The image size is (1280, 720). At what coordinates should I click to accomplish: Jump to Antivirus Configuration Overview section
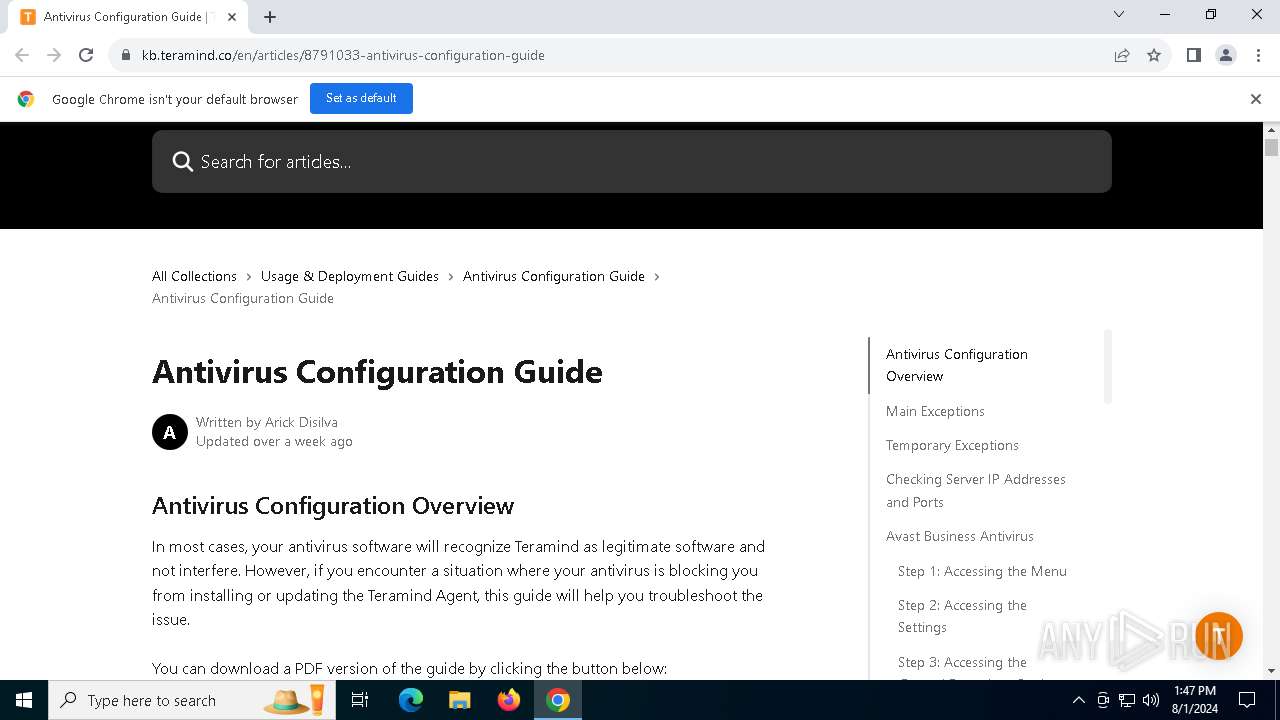click(957, 365)
